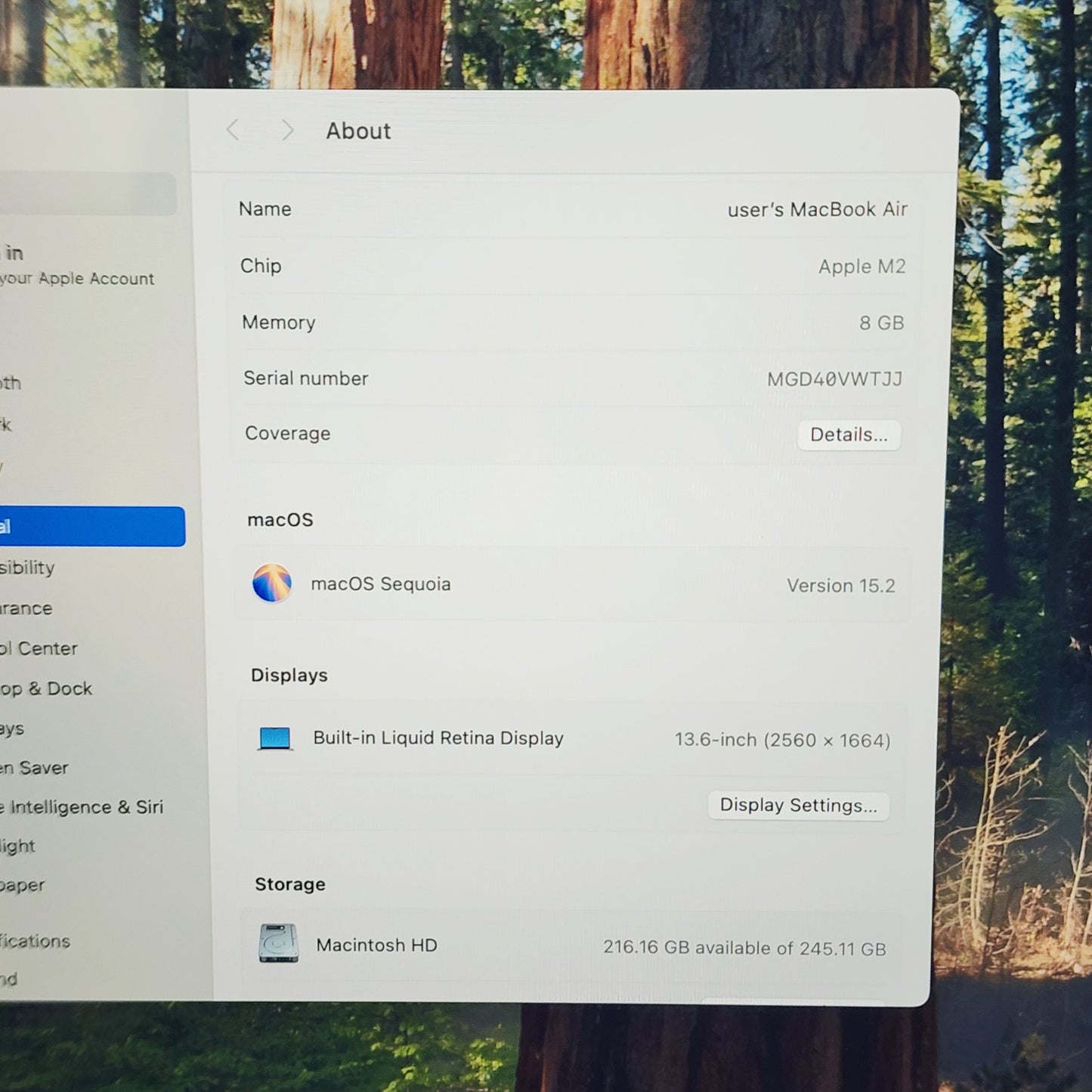Viewport: 1092px width, 1092px height.
Task: Go back using the left chevron
Action: pos(233,131)
